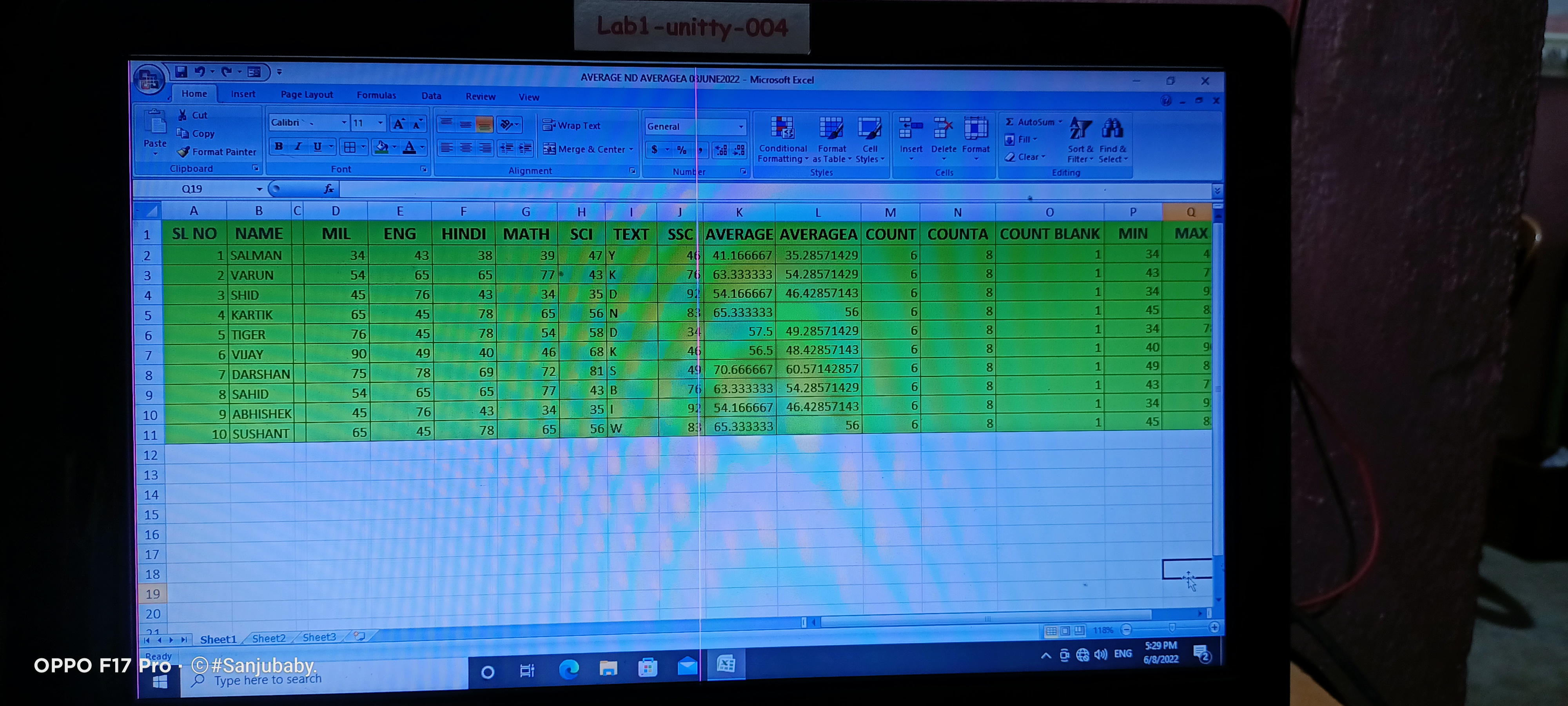Click the Delete Cells icon
This screenshot has height=706, width=1568.
943,129
